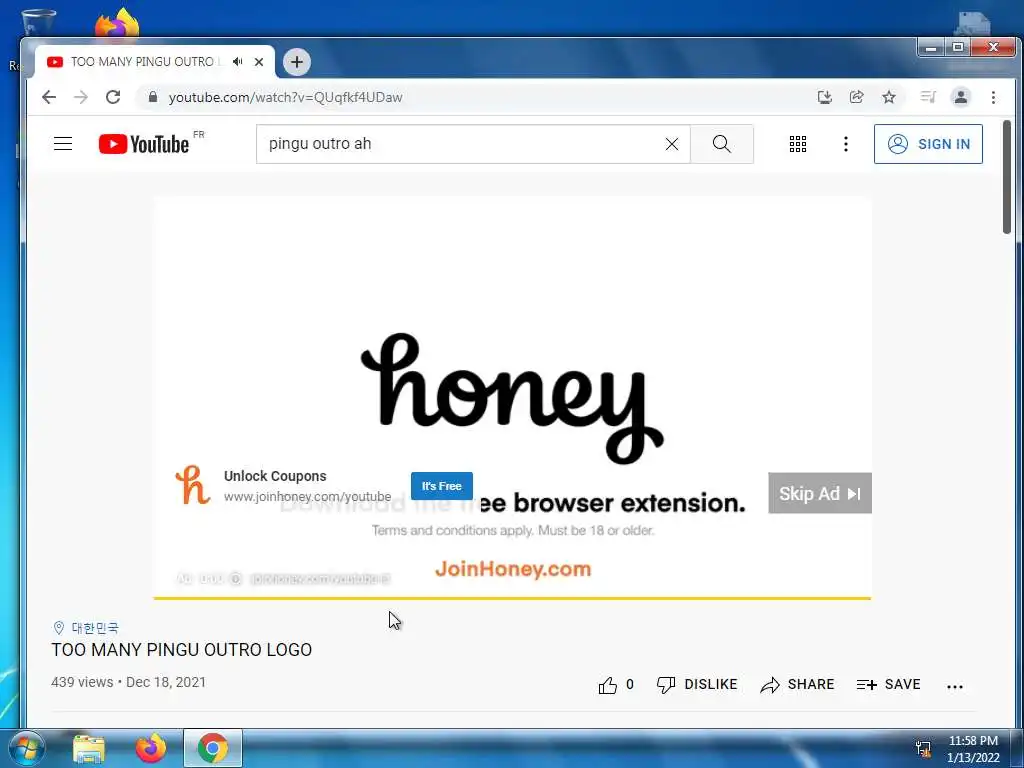The width and height of the screenshot is (1024, 768).
Task: Click the network icon in system tray
Action: tap(923, 748)
